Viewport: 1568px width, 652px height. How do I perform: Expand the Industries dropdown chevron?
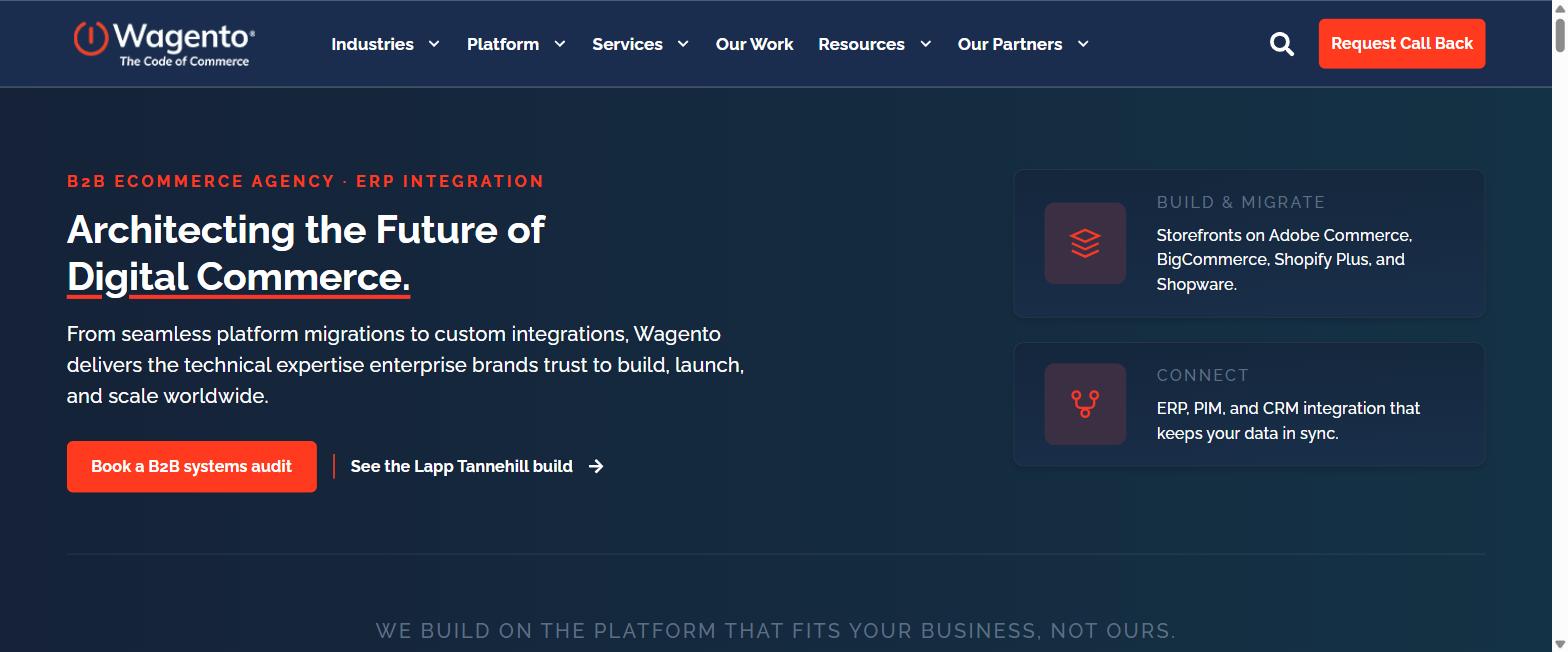coord(434,44)
